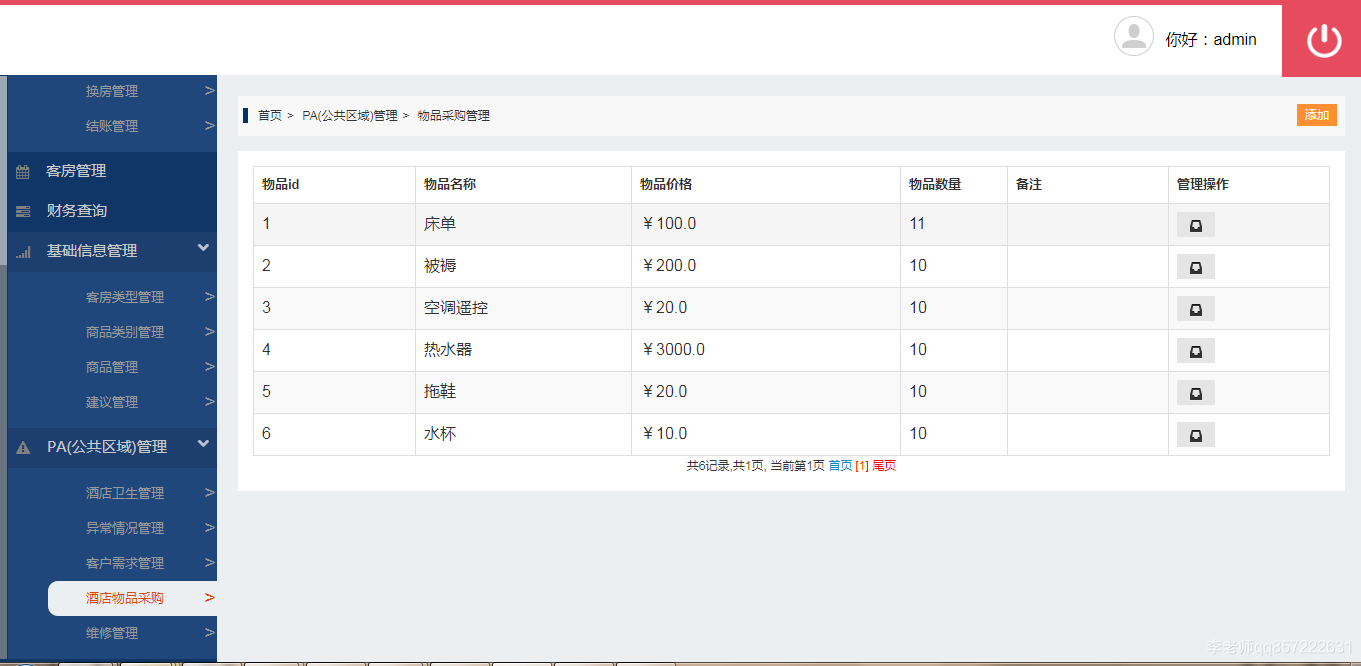Open the 首页 breadcrumb link
1361x666 pixels.
click(268, 115)
